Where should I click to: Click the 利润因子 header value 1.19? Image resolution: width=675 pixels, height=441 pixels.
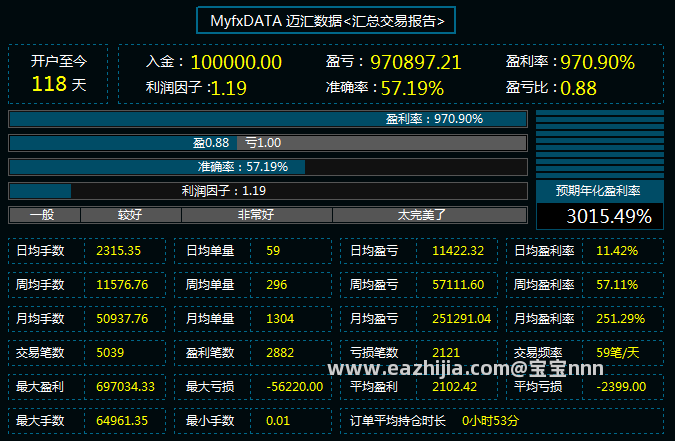229,88
